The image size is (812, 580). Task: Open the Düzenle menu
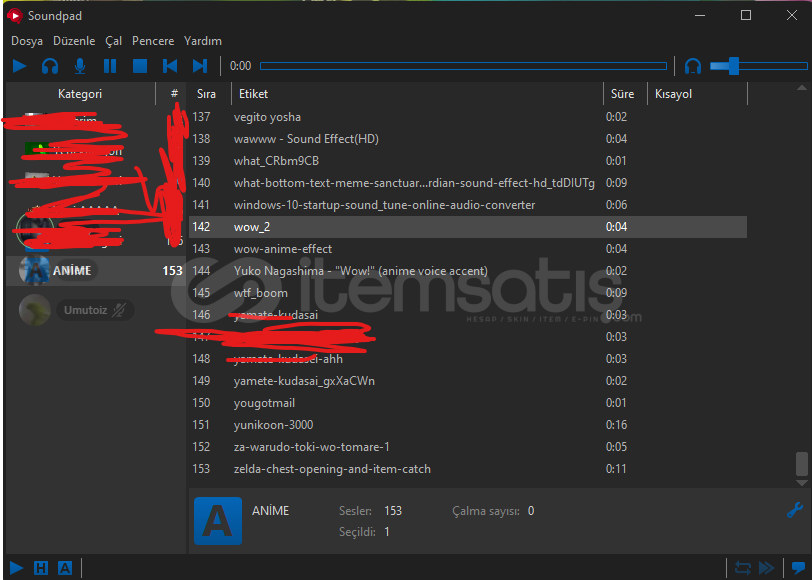click(74, 41)
